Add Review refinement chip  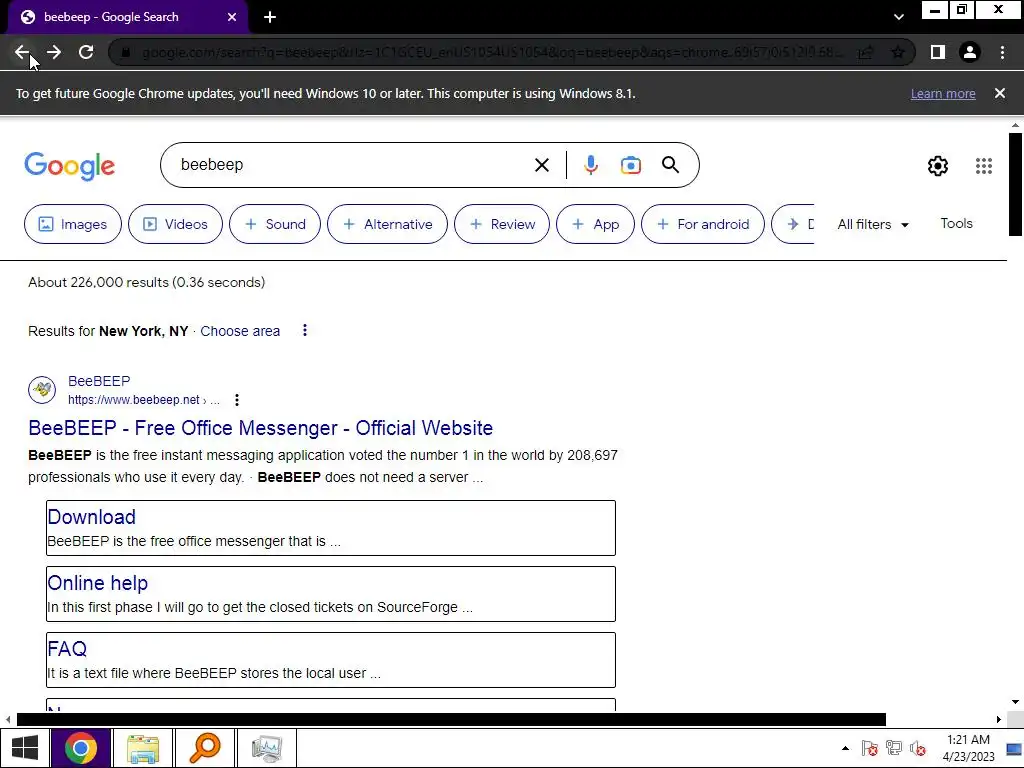coord(502,224)
